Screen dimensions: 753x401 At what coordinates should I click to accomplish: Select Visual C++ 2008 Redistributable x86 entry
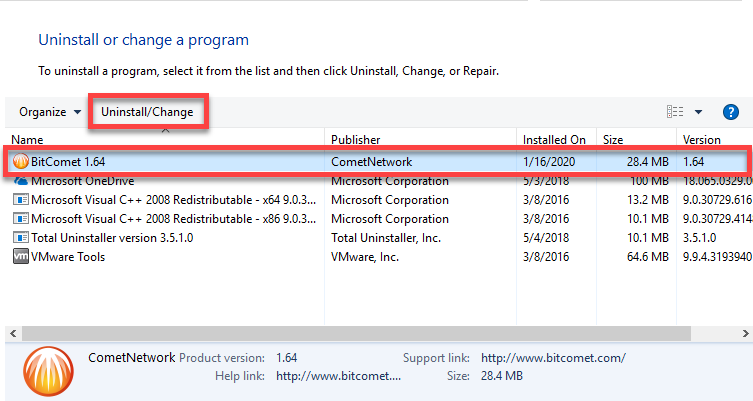coord(173,219)
